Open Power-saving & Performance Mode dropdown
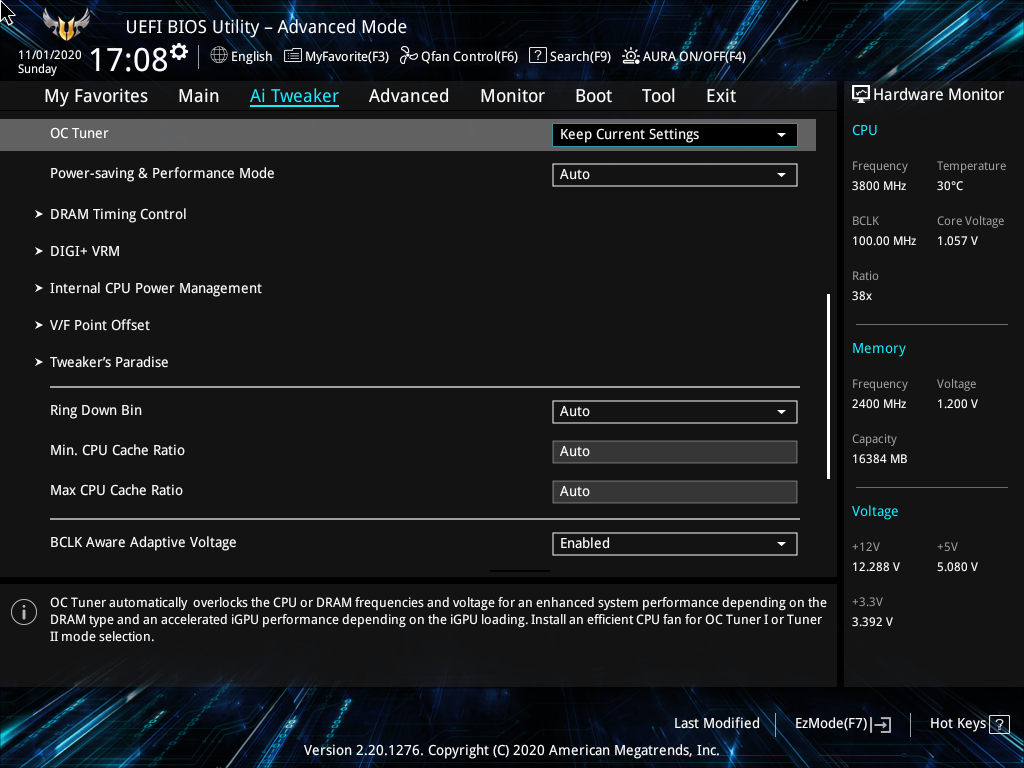 (675, 174)
